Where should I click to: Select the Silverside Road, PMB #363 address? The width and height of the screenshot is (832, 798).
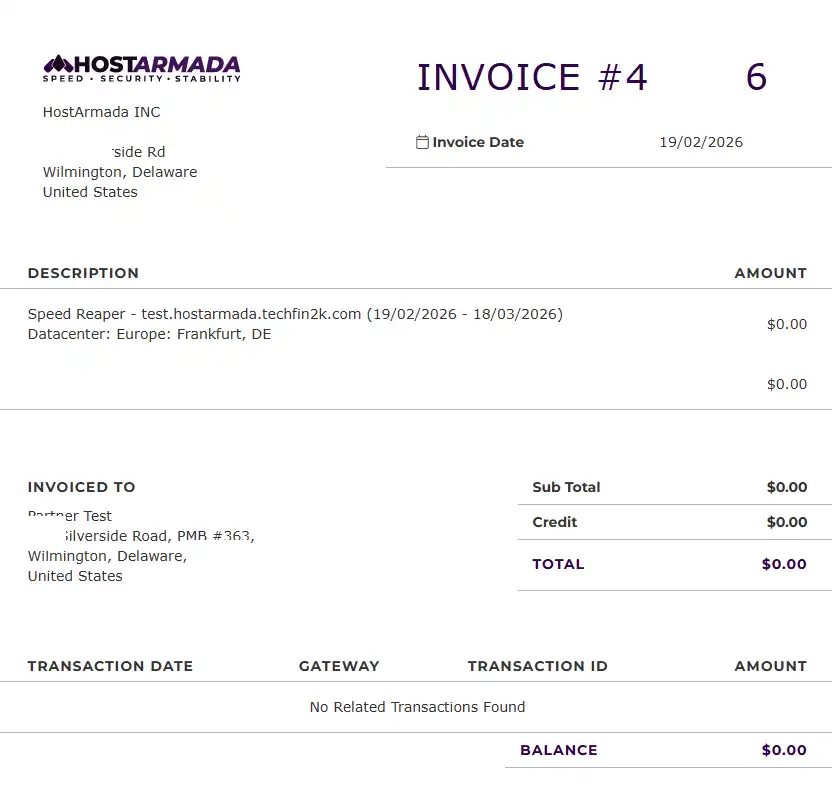coord(159,536)
